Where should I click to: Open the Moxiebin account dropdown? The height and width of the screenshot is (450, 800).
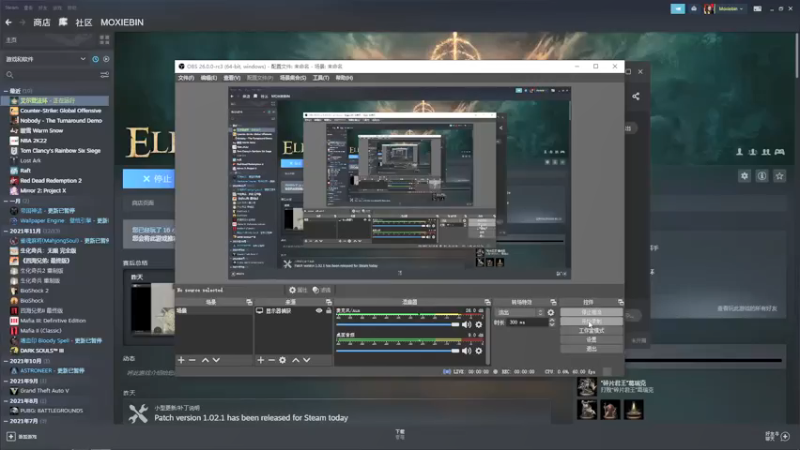(728, 8)
